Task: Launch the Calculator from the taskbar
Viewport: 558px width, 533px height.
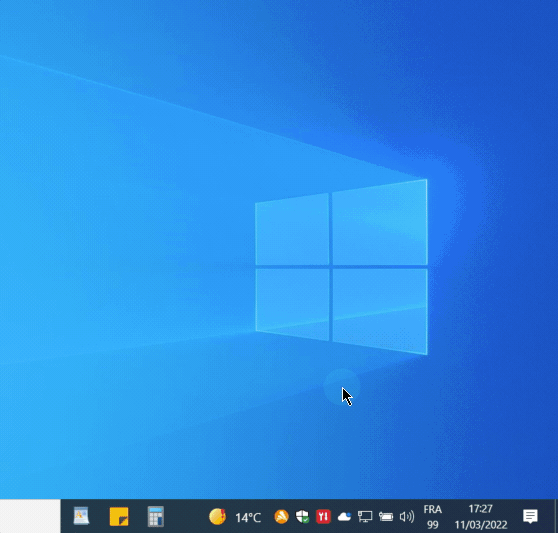Action: [156, 516]
